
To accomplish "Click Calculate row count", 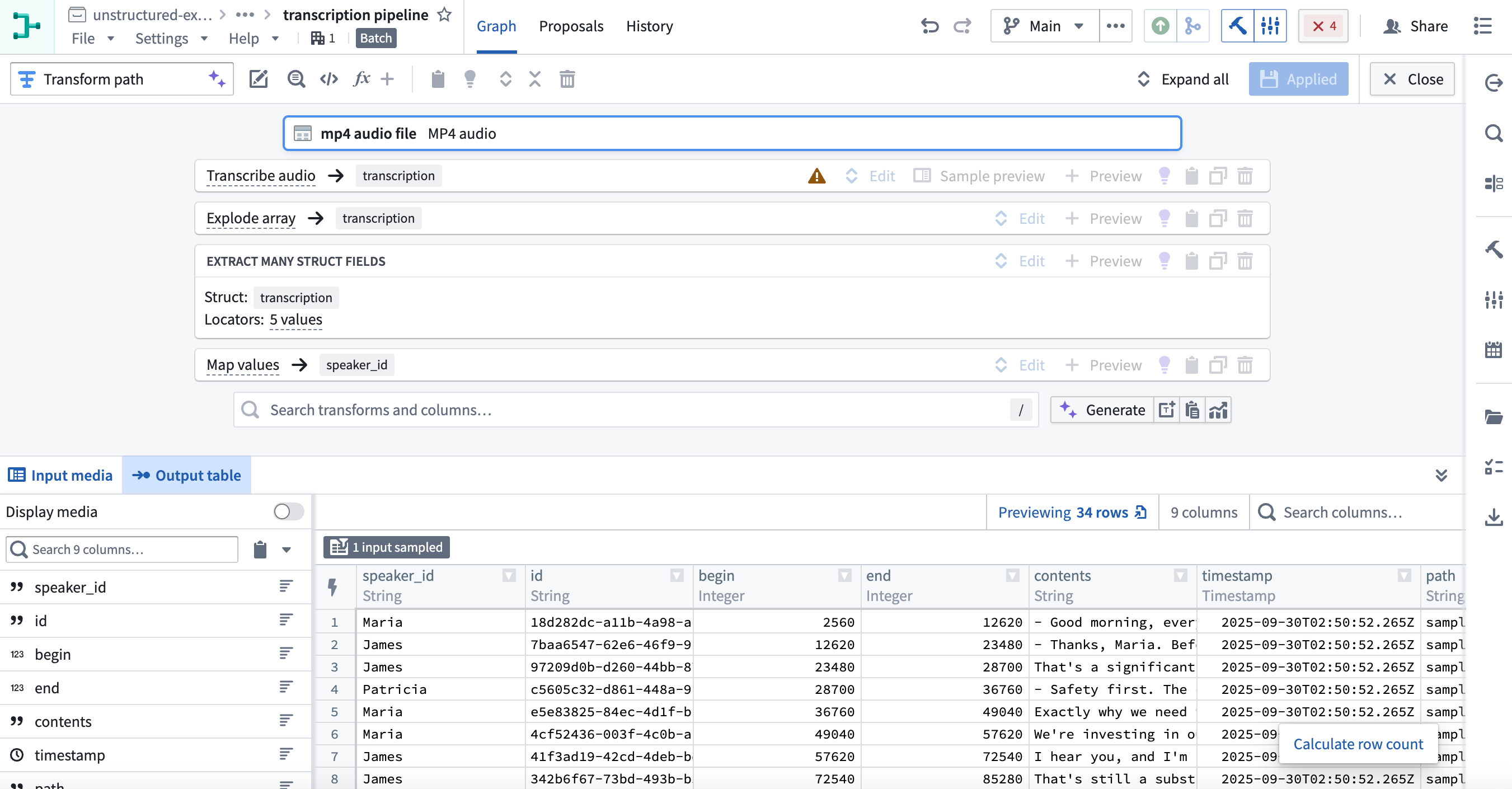I will click(1358, 744).
